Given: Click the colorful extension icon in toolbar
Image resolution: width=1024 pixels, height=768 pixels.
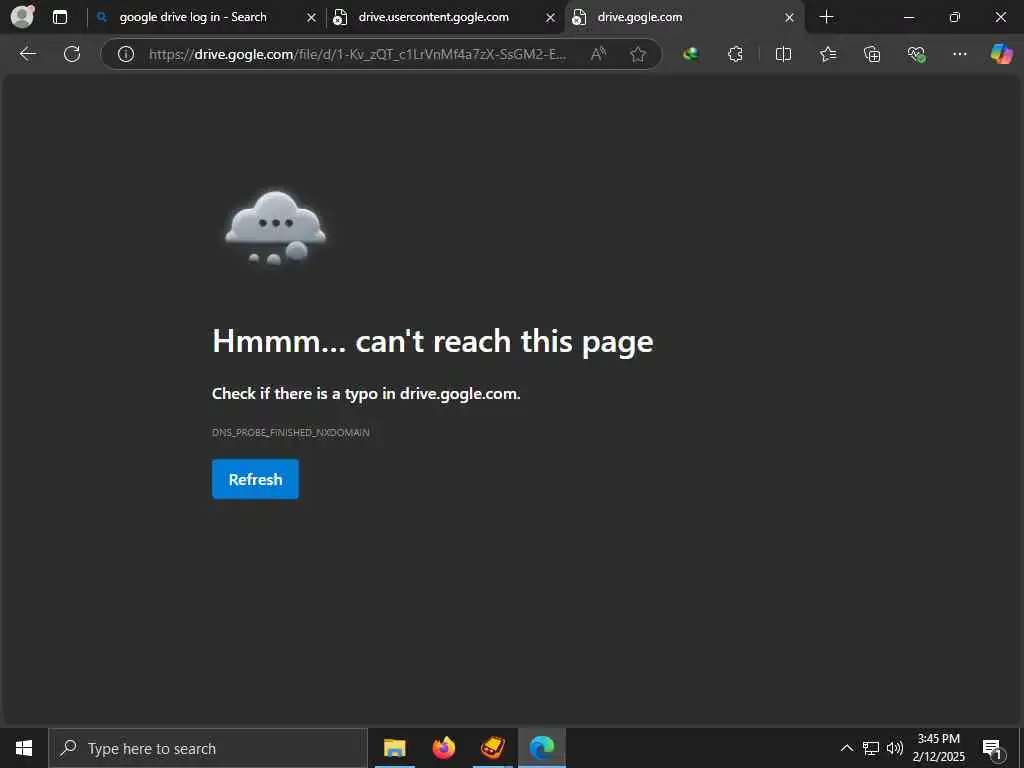Looking at the screenshot, I should click(x=690, y=54).
